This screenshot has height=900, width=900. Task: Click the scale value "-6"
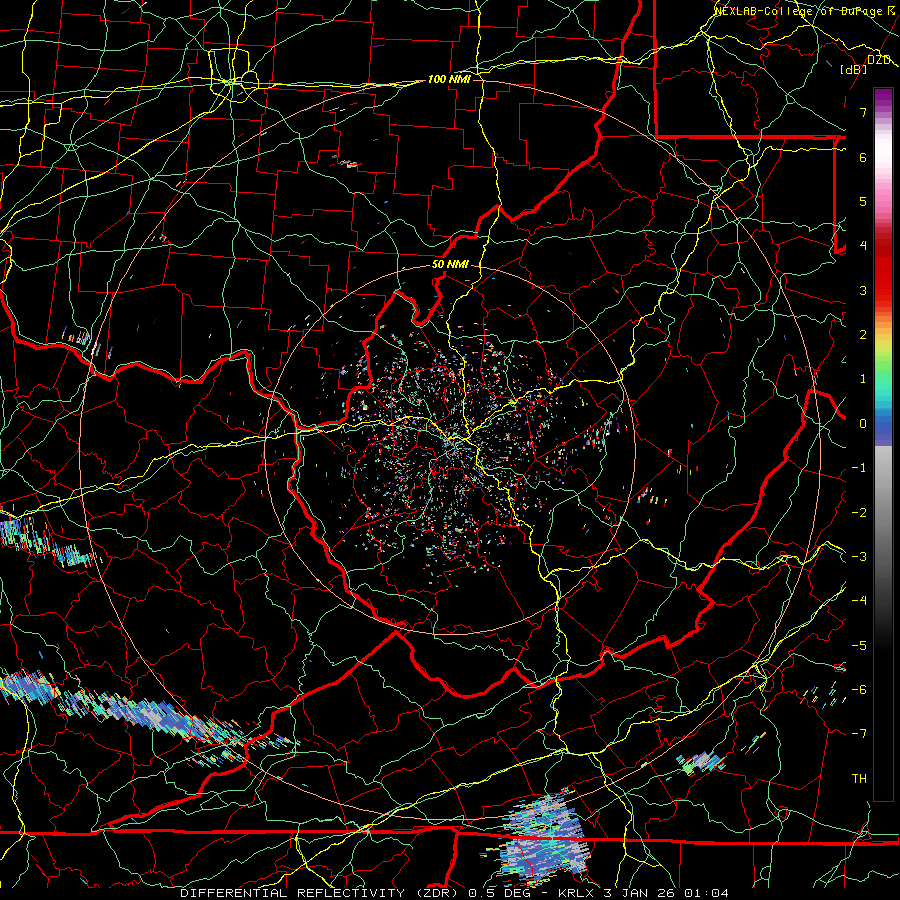point(859,690)
